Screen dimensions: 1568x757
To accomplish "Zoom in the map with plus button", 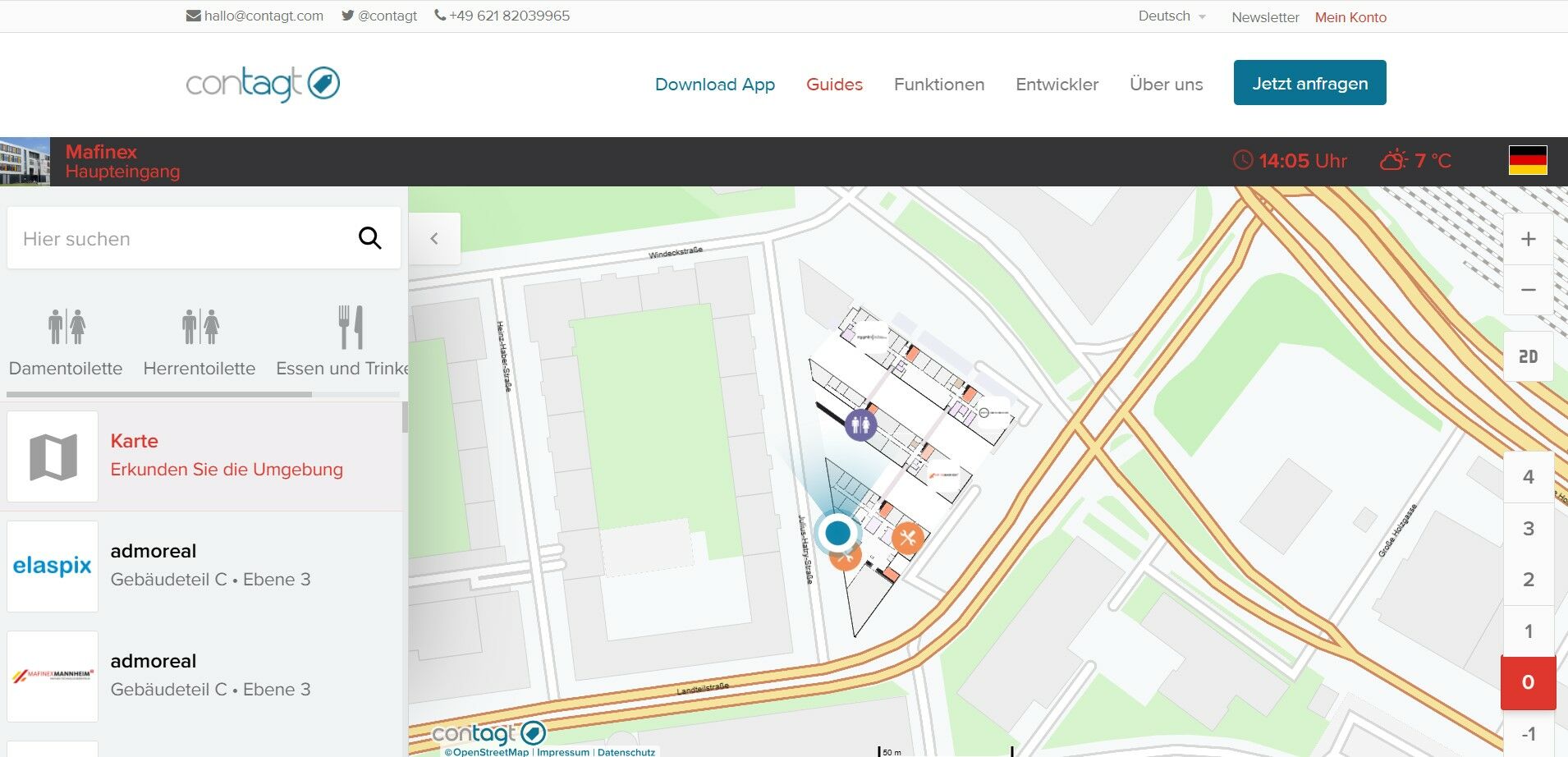I will pos(1528,239).
